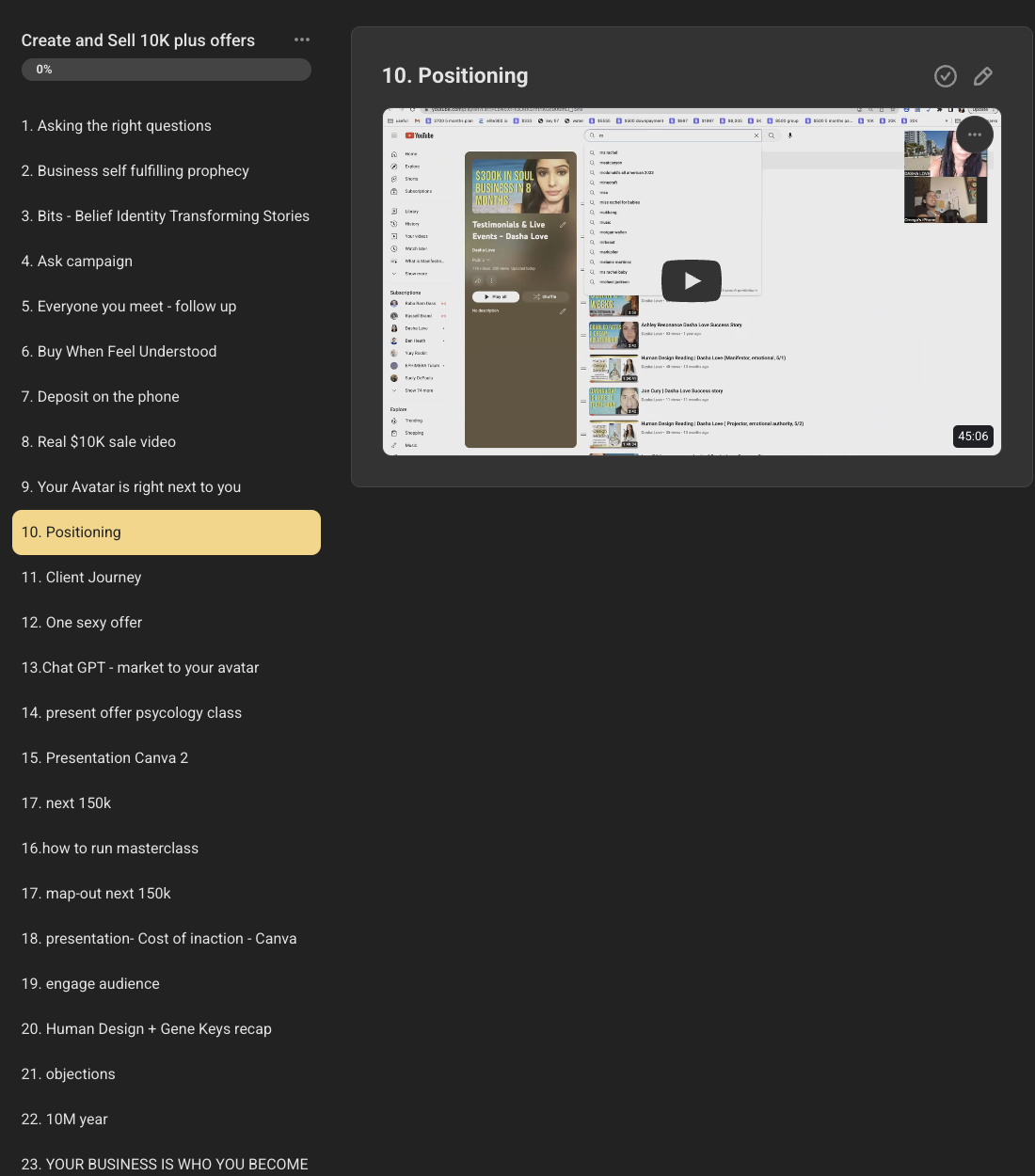Screen dimensions: 1035x1176
Task: Open lesson 23. YOUR BUSINESS IS WHO YOU BECOME
Action: click(167, 1165)
